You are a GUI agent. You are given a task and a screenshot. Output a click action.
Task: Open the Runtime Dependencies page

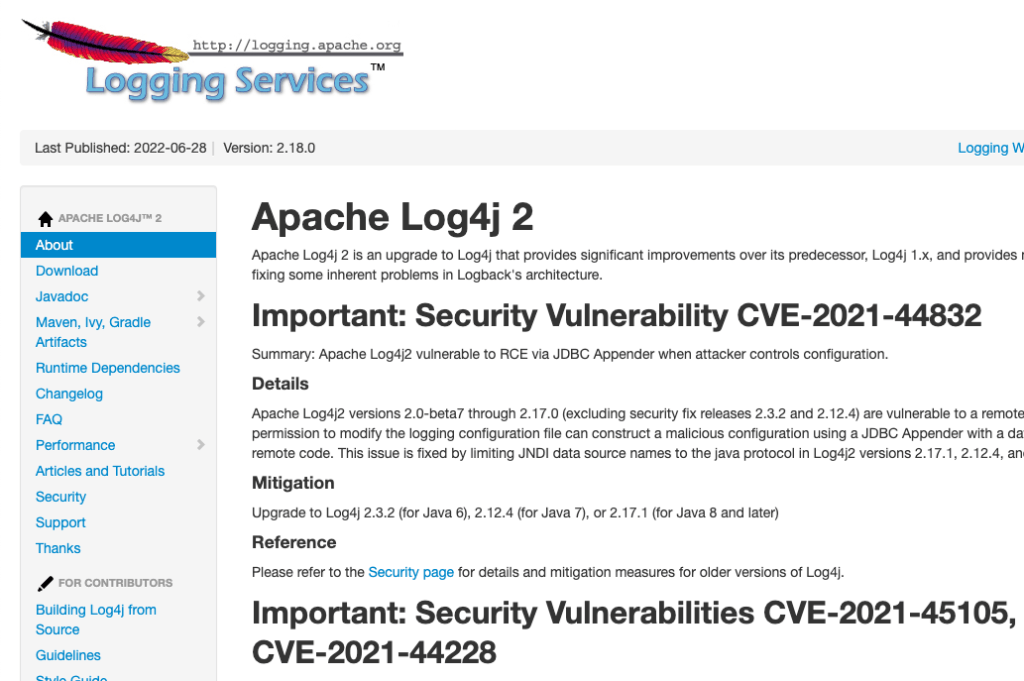tap(108, 368)
